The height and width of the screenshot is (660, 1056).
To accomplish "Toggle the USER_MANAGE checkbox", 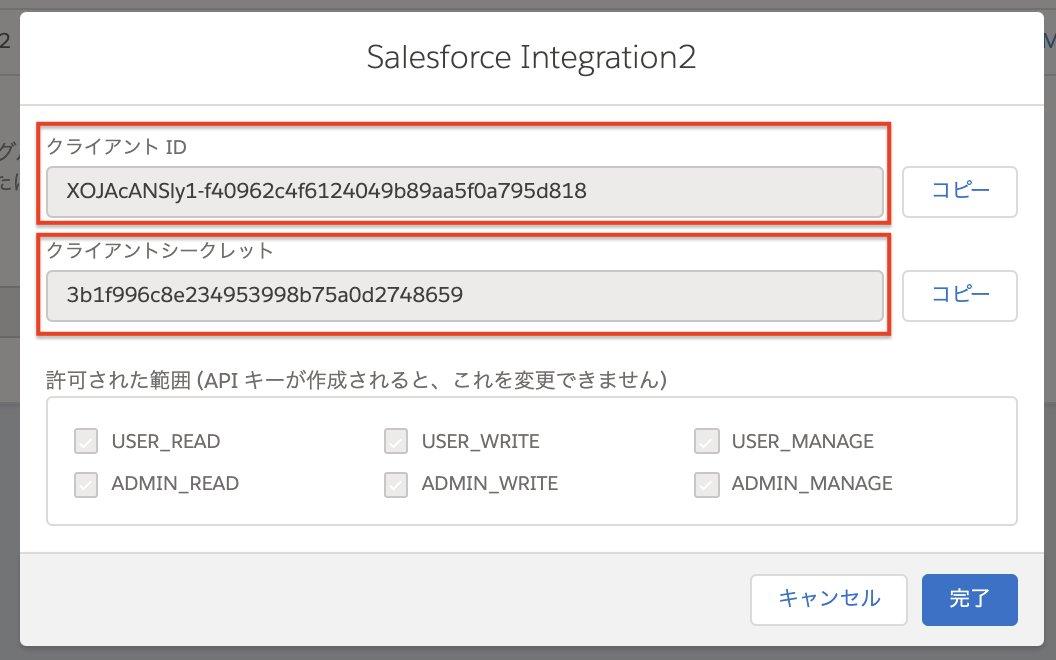I will tap(706, 441).
